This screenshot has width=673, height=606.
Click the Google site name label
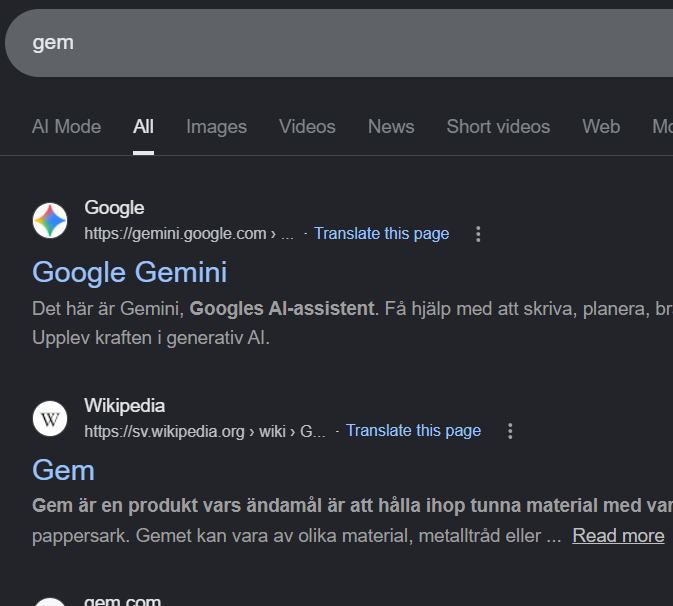pos(114,208)
